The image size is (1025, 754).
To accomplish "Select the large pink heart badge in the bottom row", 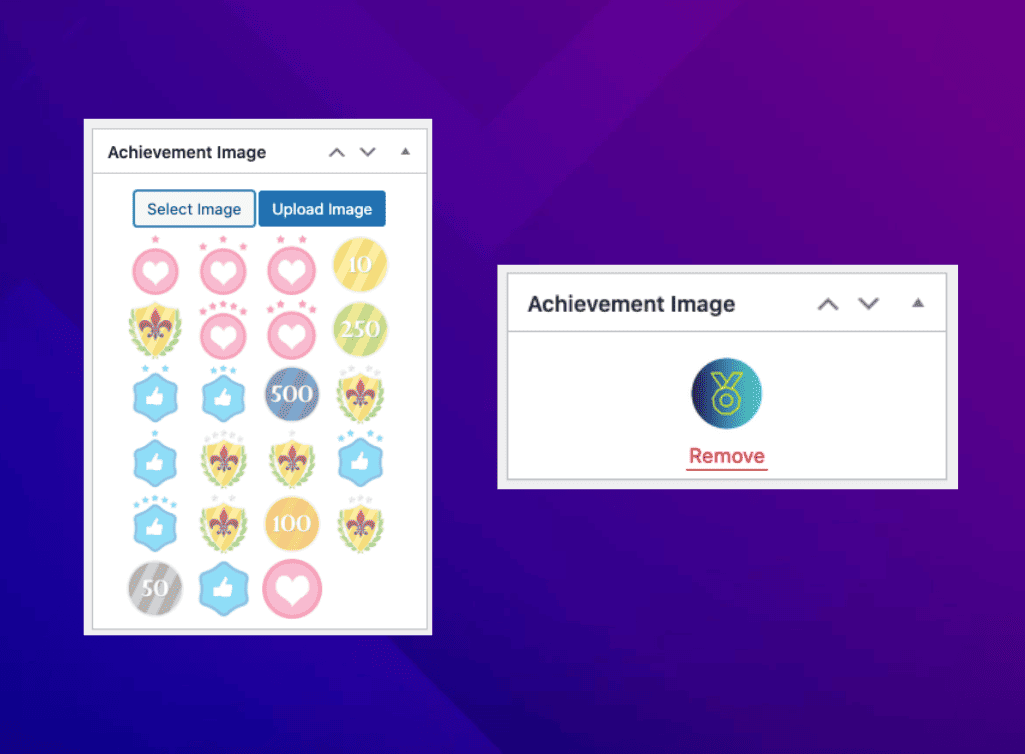I will pyautogui.click(x=292, y=589).
